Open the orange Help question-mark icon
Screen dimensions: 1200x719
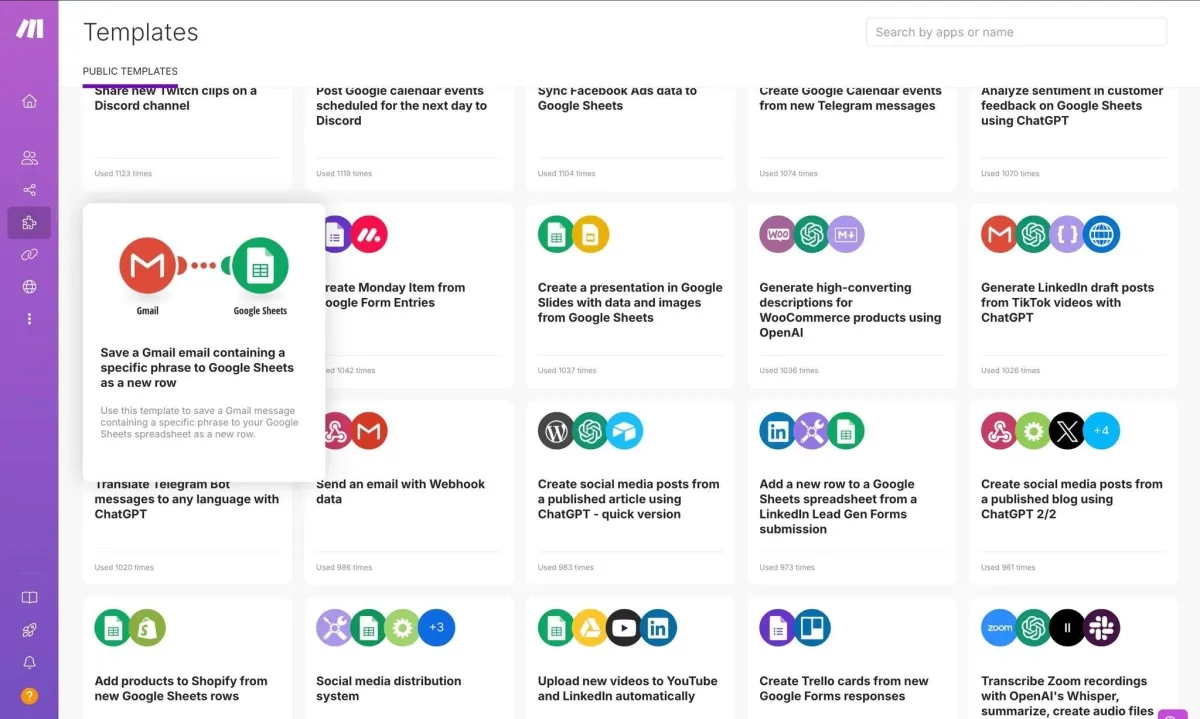point(29,696)
